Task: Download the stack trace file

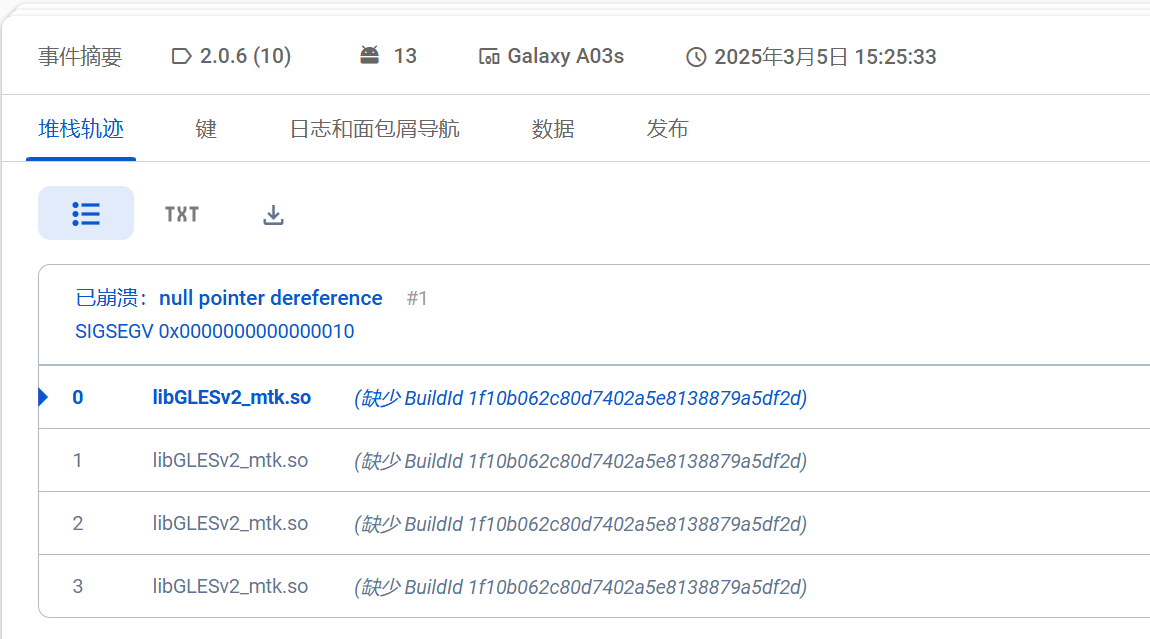Action: 274,215
